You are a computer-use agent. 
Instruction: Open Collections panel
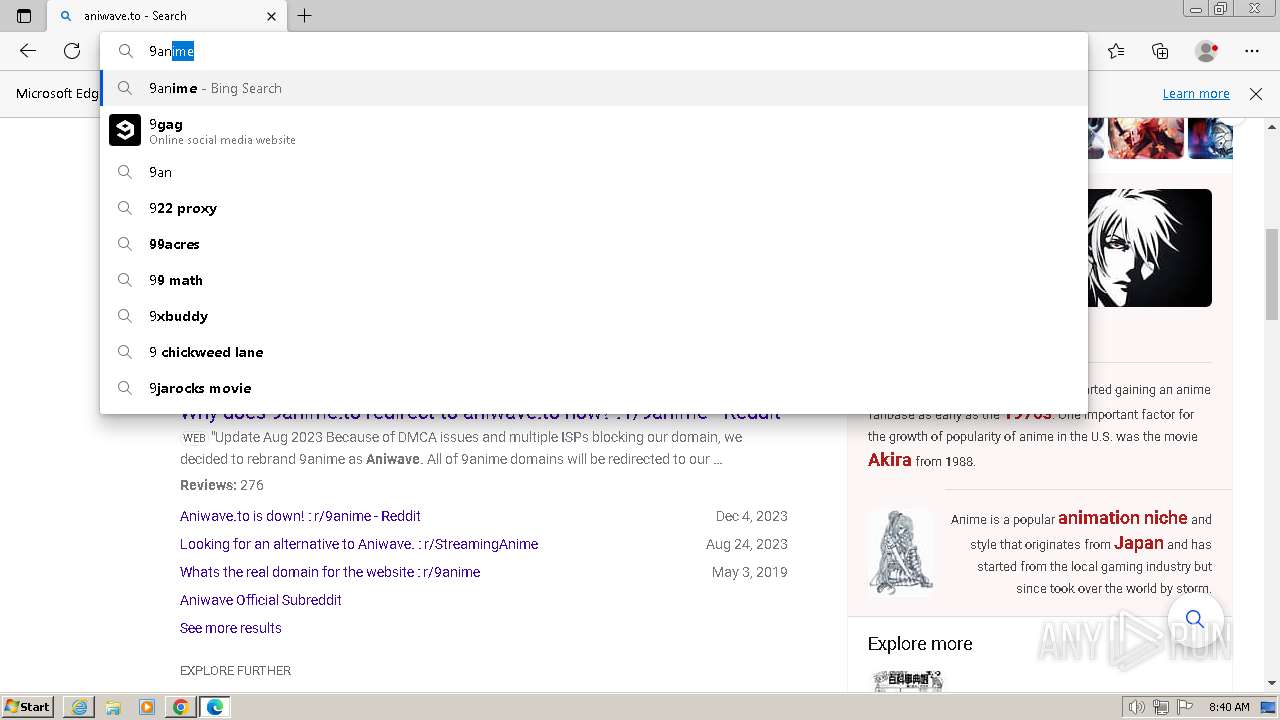(x=1160, y=51)
